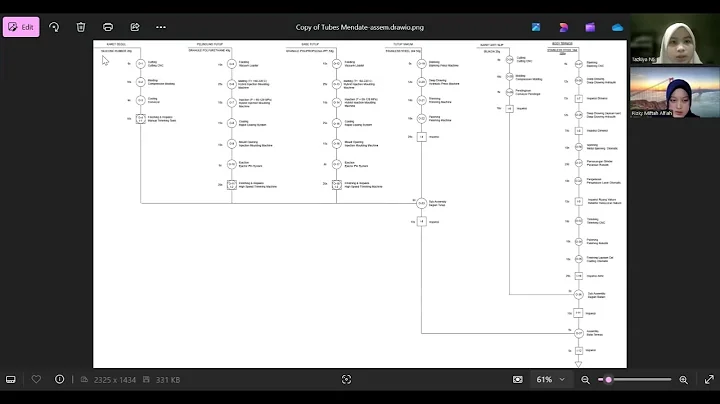
Task: Zoom in with the plus magnifier
Action: click(684, 380)
